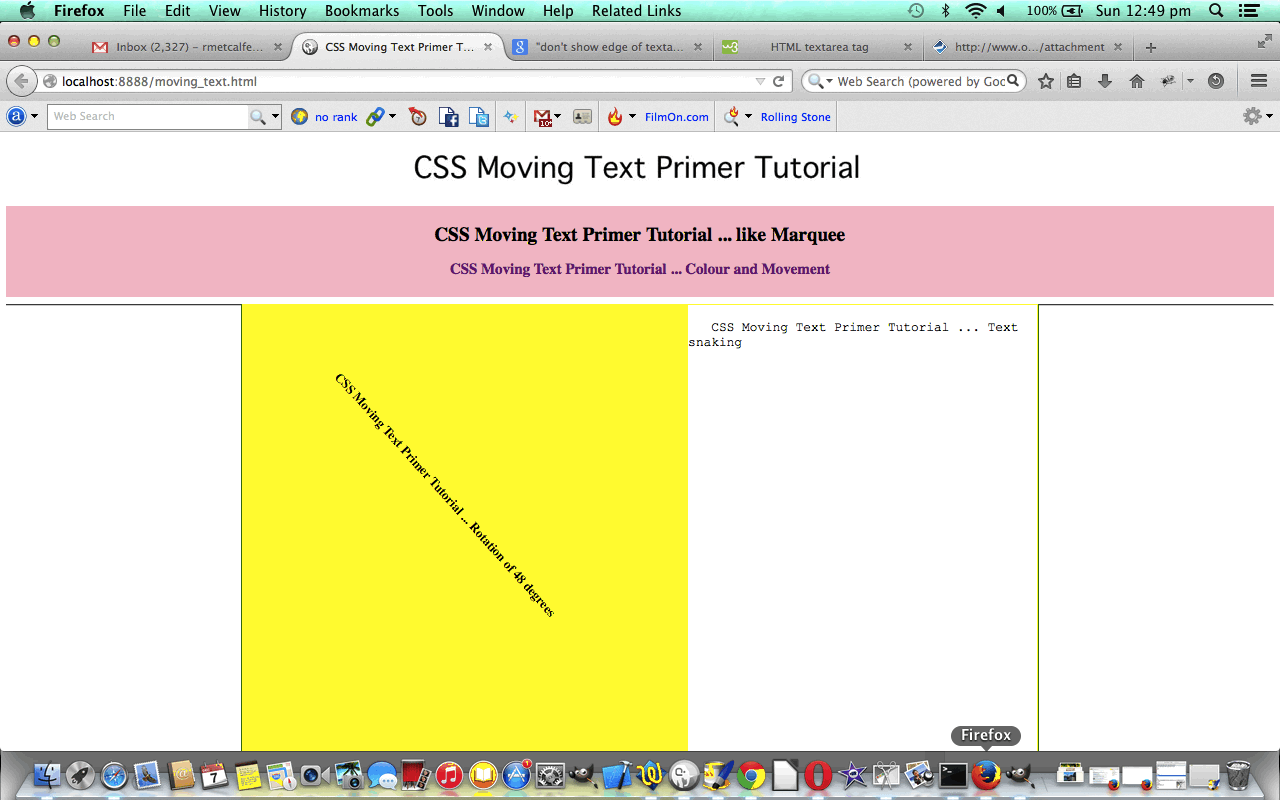Launch Safari from the Dock
The image size is (1280, 800).
tap(114, 775)
